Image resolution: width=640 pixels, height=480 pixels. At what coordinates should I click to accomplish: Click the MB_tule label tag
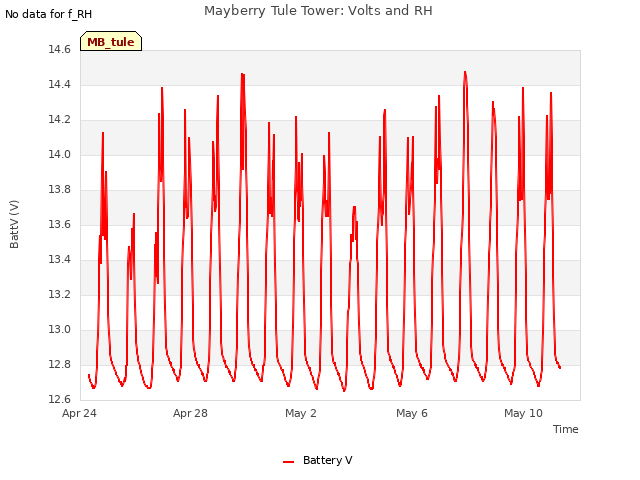pos(111,41)
